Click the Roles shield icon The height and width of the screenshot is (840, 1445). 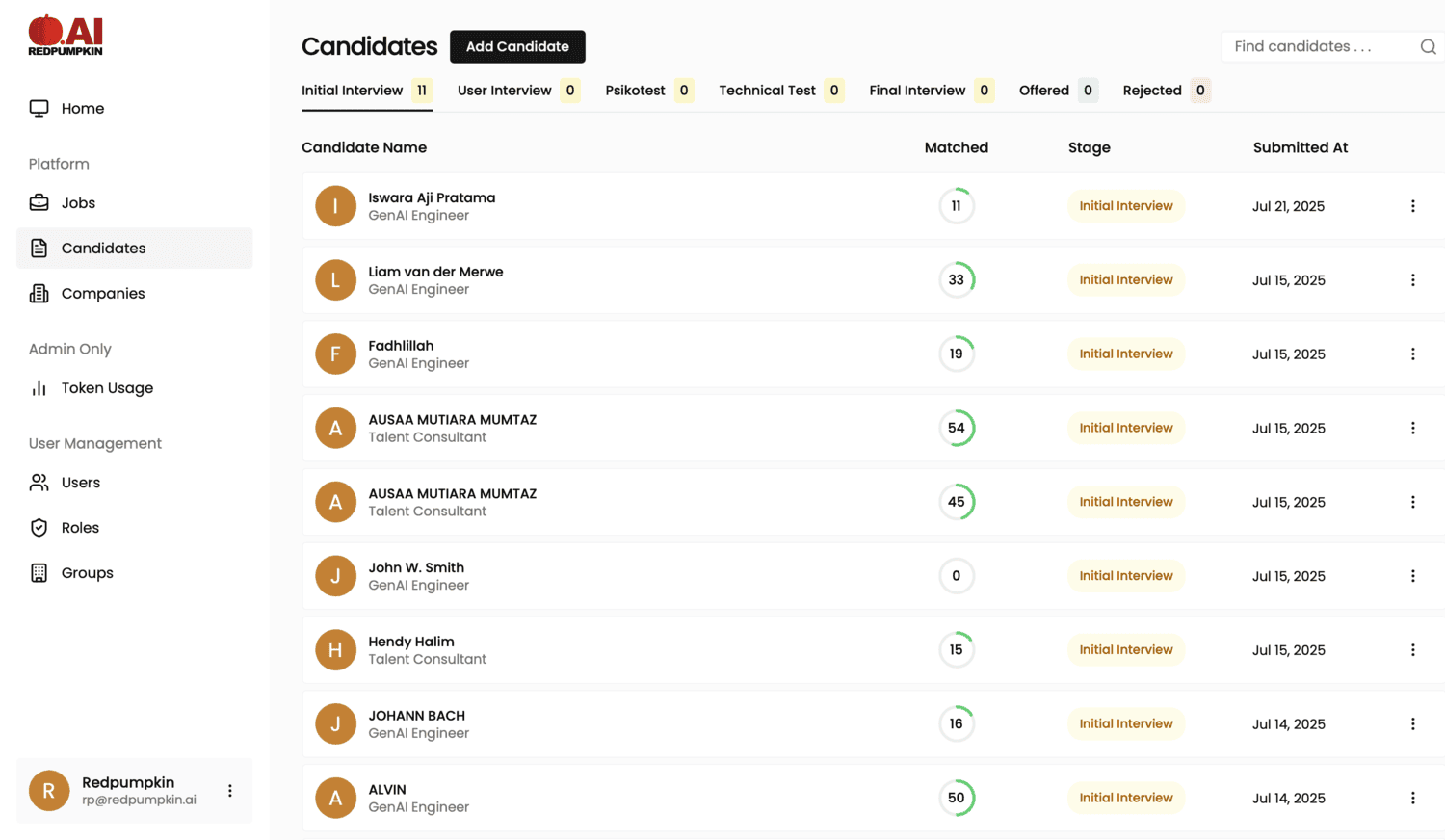pos(39,527)
